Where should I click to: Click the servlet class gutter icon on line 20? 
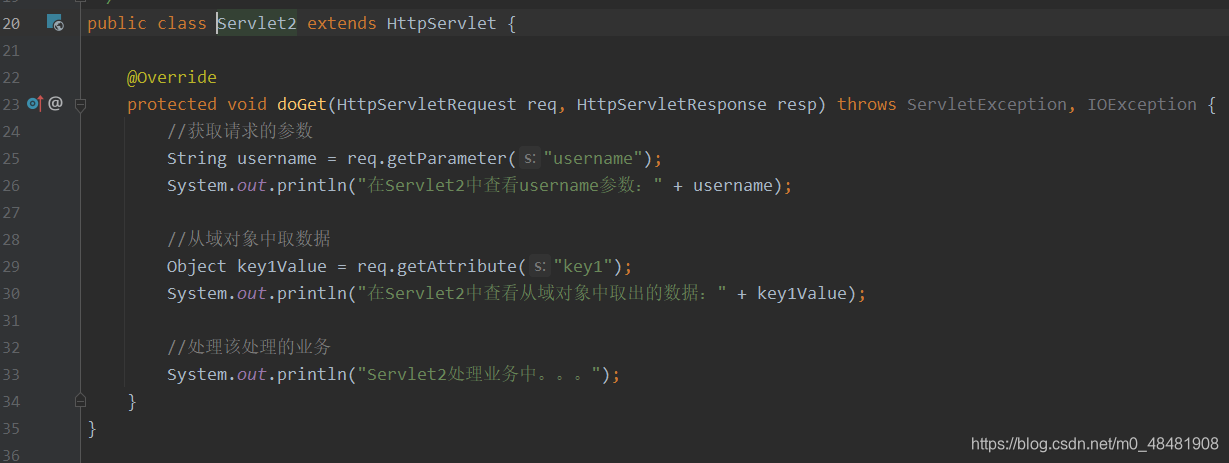(55, 23)
